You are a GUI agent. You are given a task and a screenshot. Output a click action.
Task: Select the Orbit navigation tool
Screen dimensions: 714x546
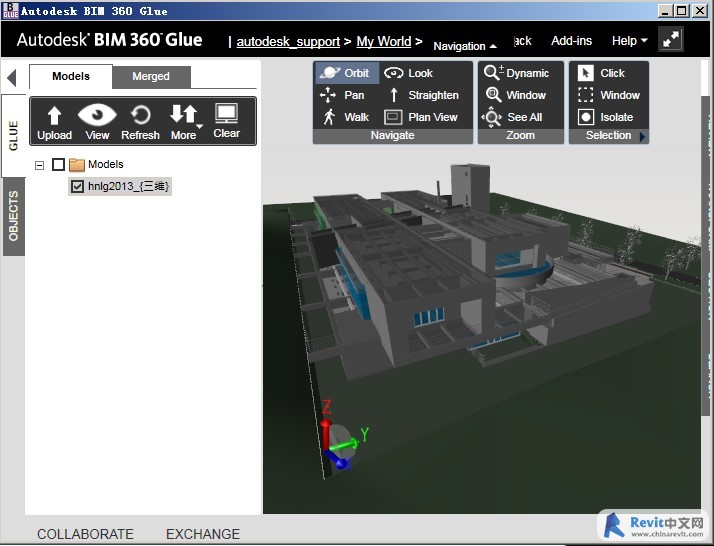tap(345, 73)
